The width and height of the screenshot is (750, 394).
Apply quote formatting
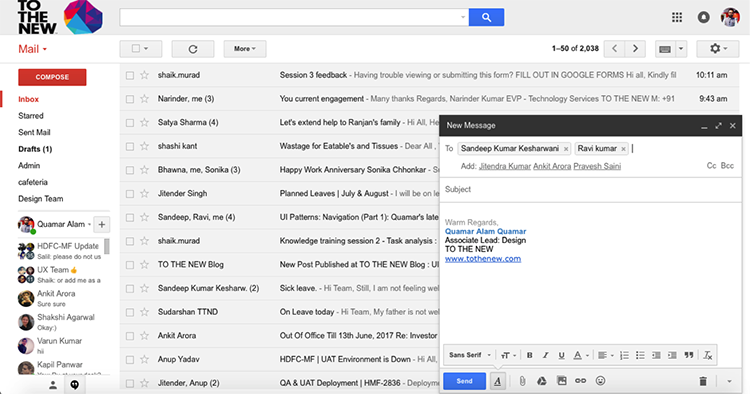click(689, 355)
